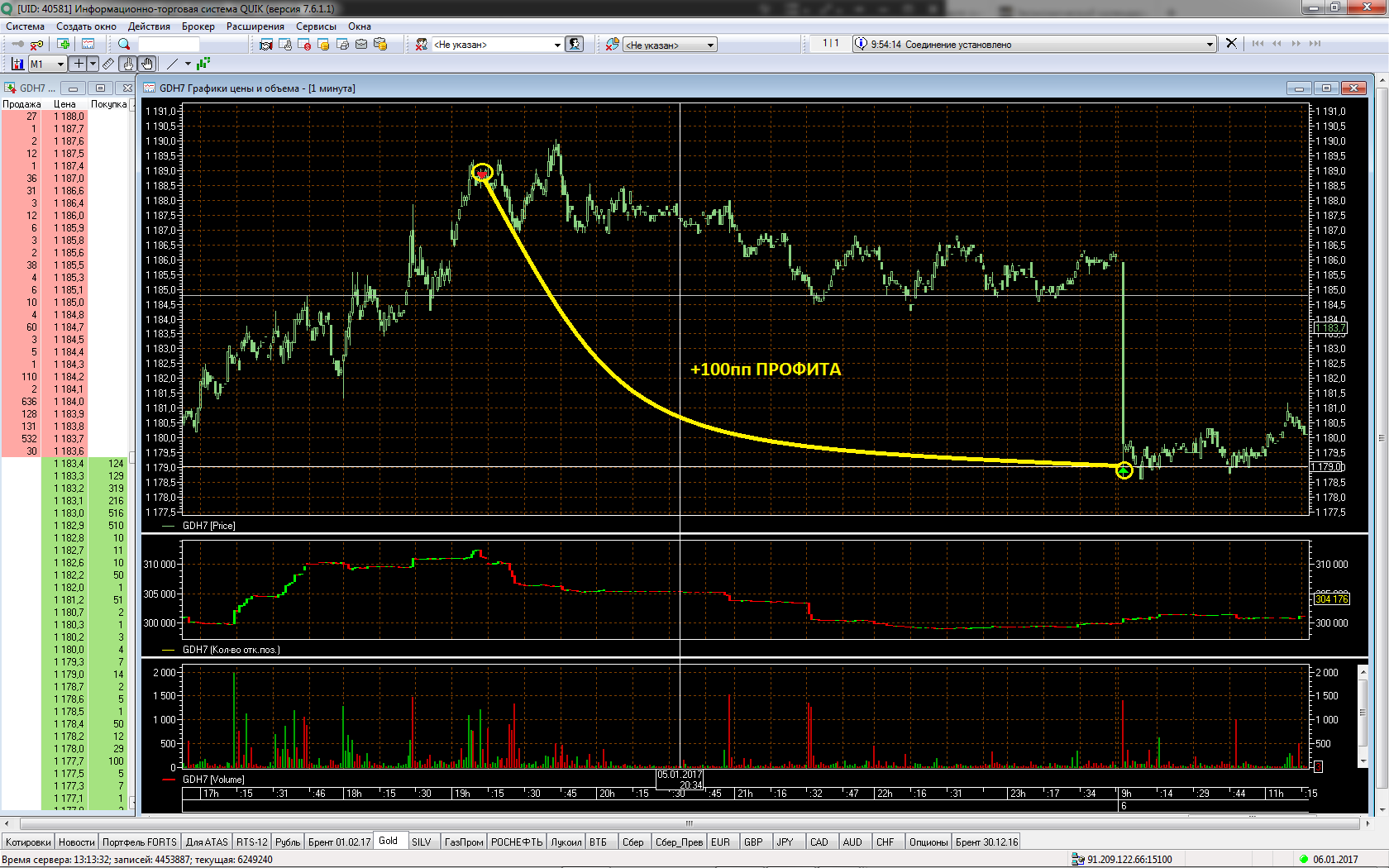Open the Сервисы menu
Image resolution: width=1389 pixels, height=868 pixels.
click(316, 26)
